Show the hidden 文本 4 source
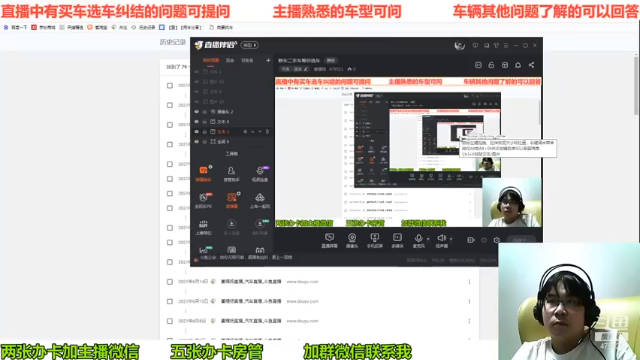Screen dimensions: 640x360 point(197,91)
